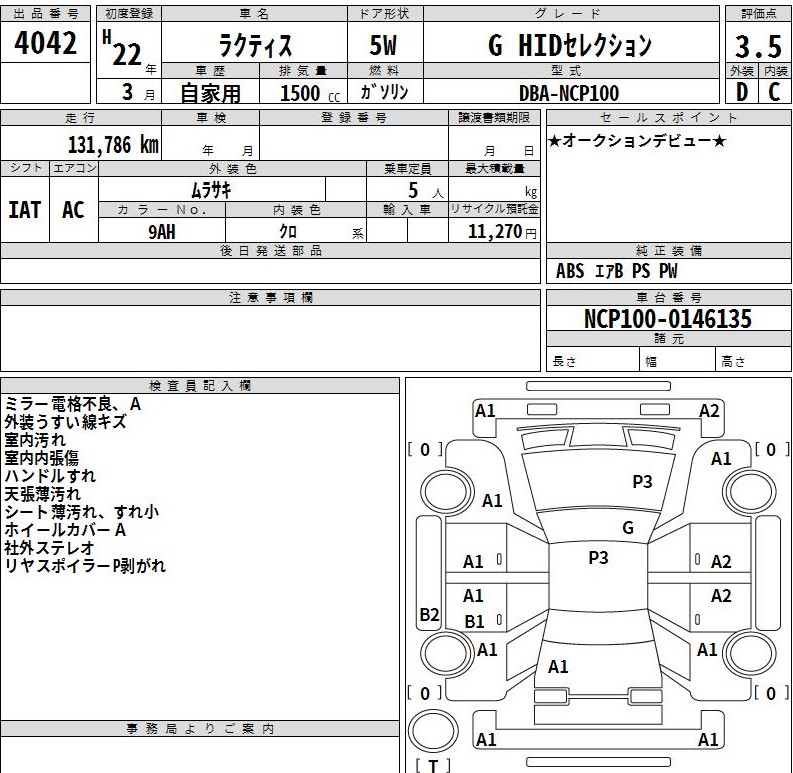Select the note 外装うすい線キズ

tap(65, 422)
